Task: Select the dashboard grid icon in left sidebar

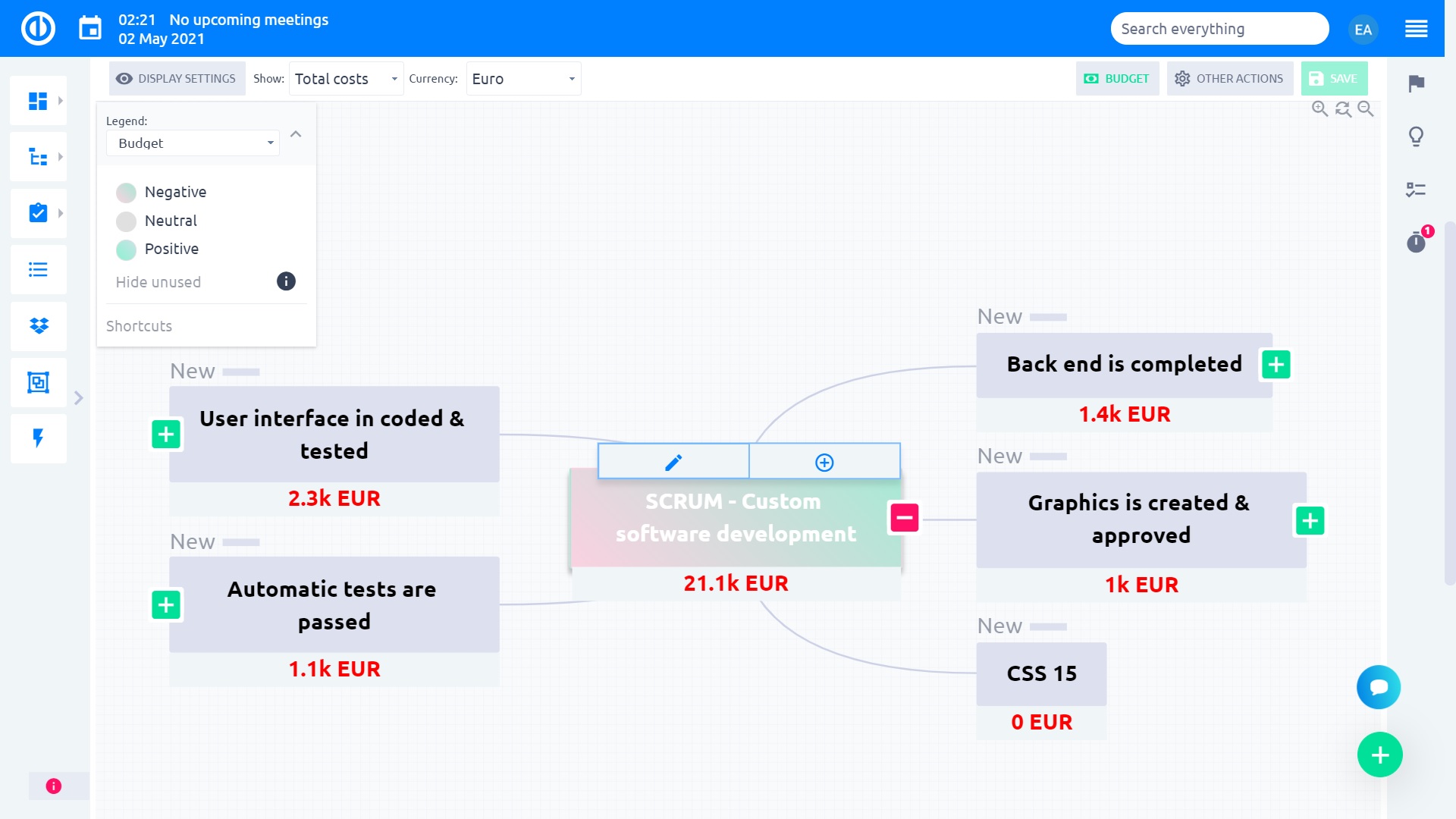Action: 38,99
